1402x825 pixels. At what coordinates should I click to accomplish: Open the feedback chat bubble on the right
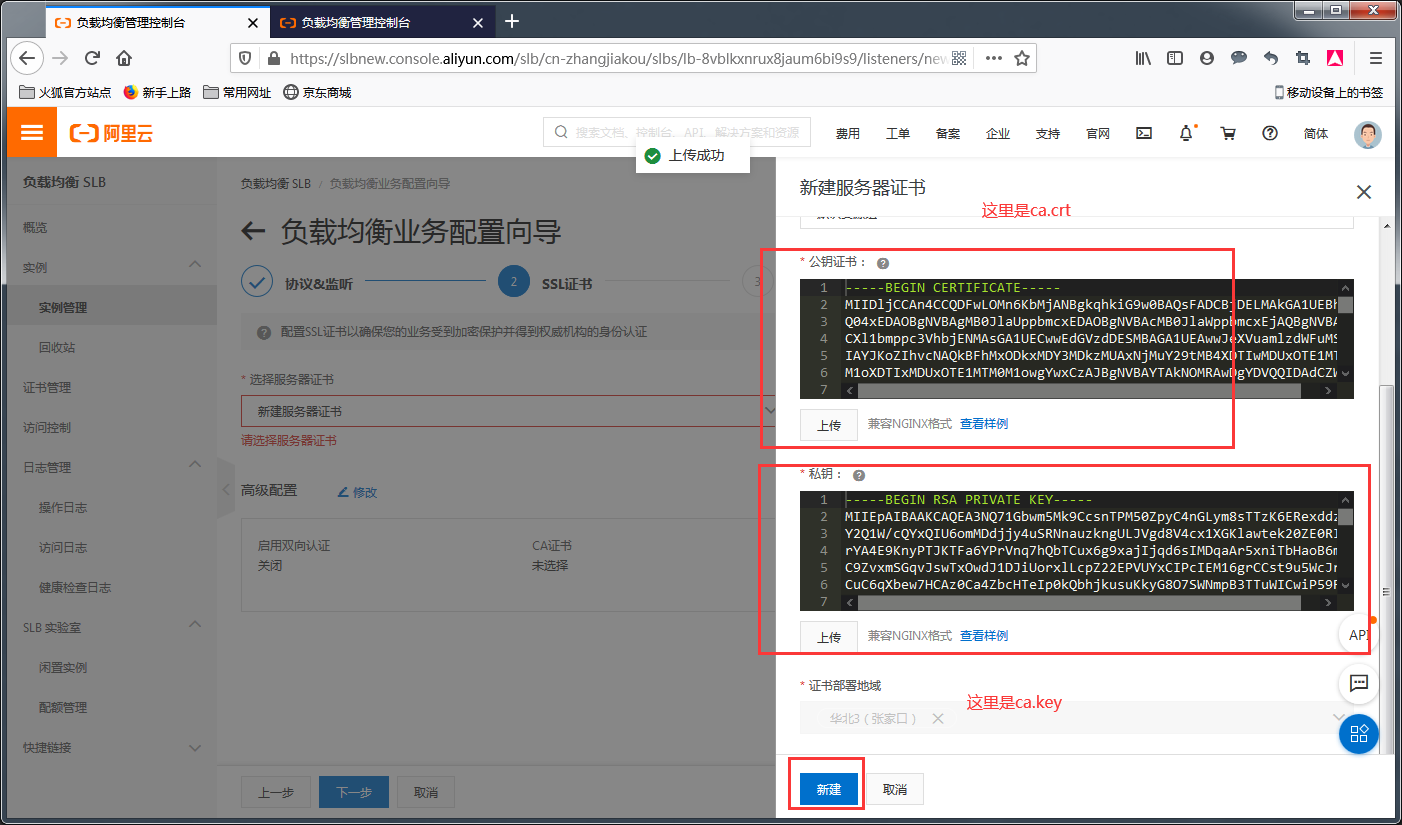click(x=1358, y=684)
